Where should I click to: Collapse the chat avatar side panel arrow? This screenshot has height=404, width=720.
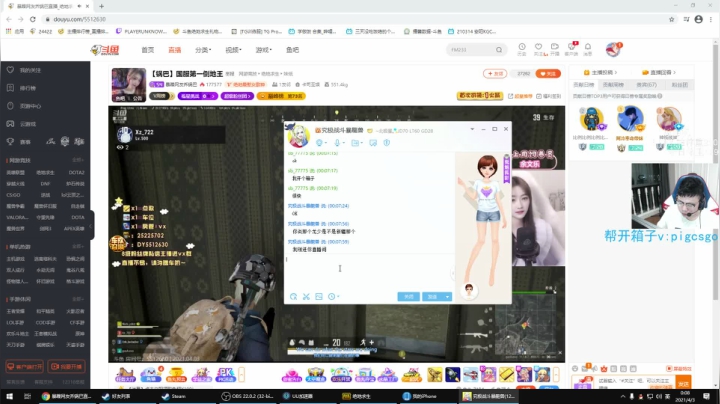(453, 274)
